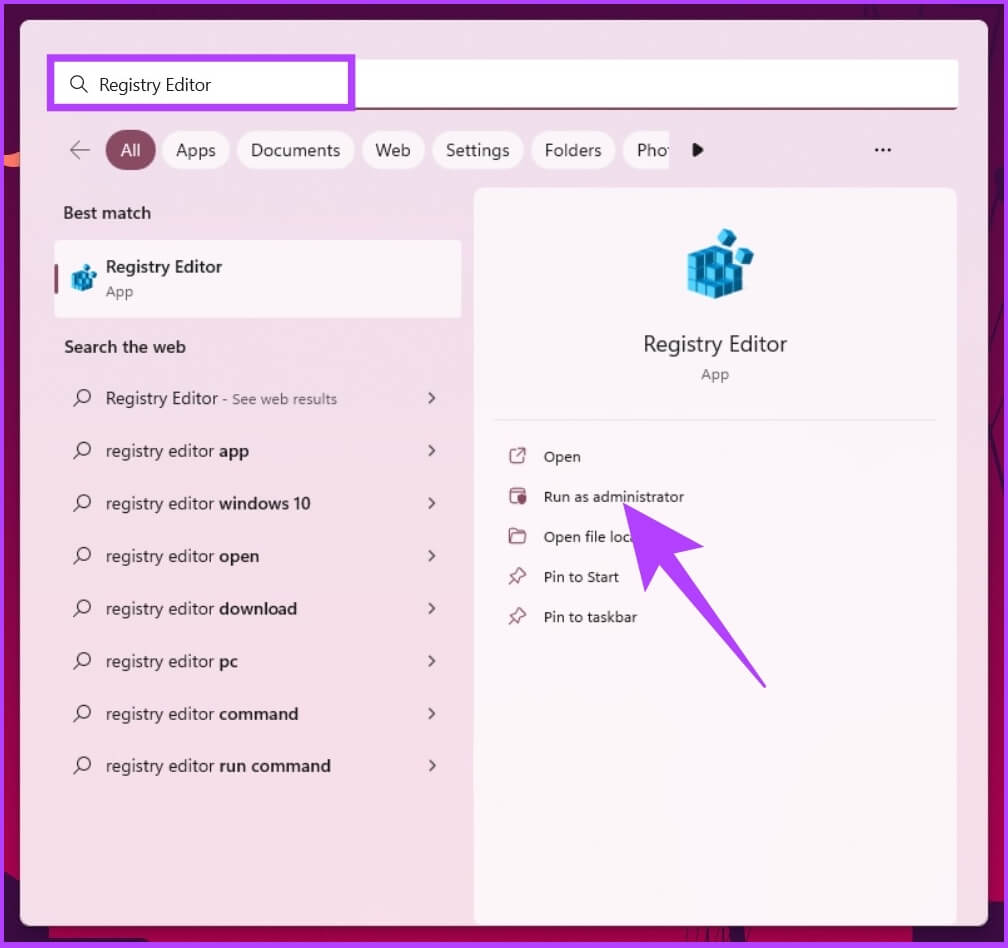Click search icon beside 'registry editor pc'
The image size is (1008, 948).
(x=82, y=661)
